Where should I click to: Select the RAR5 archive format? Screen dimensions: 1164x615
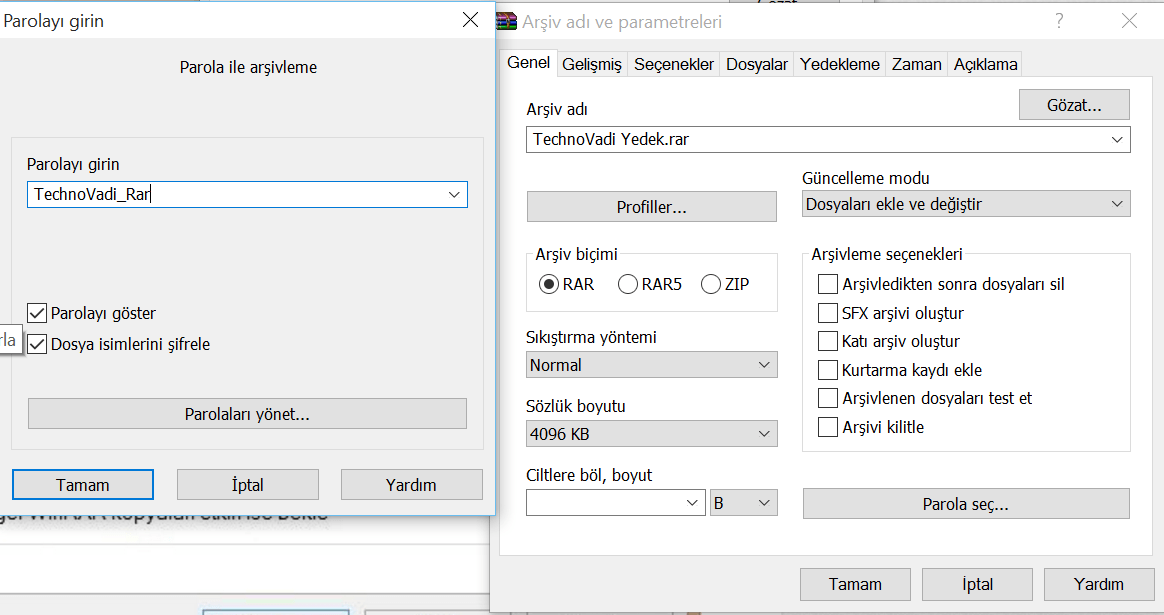[628, 284]
